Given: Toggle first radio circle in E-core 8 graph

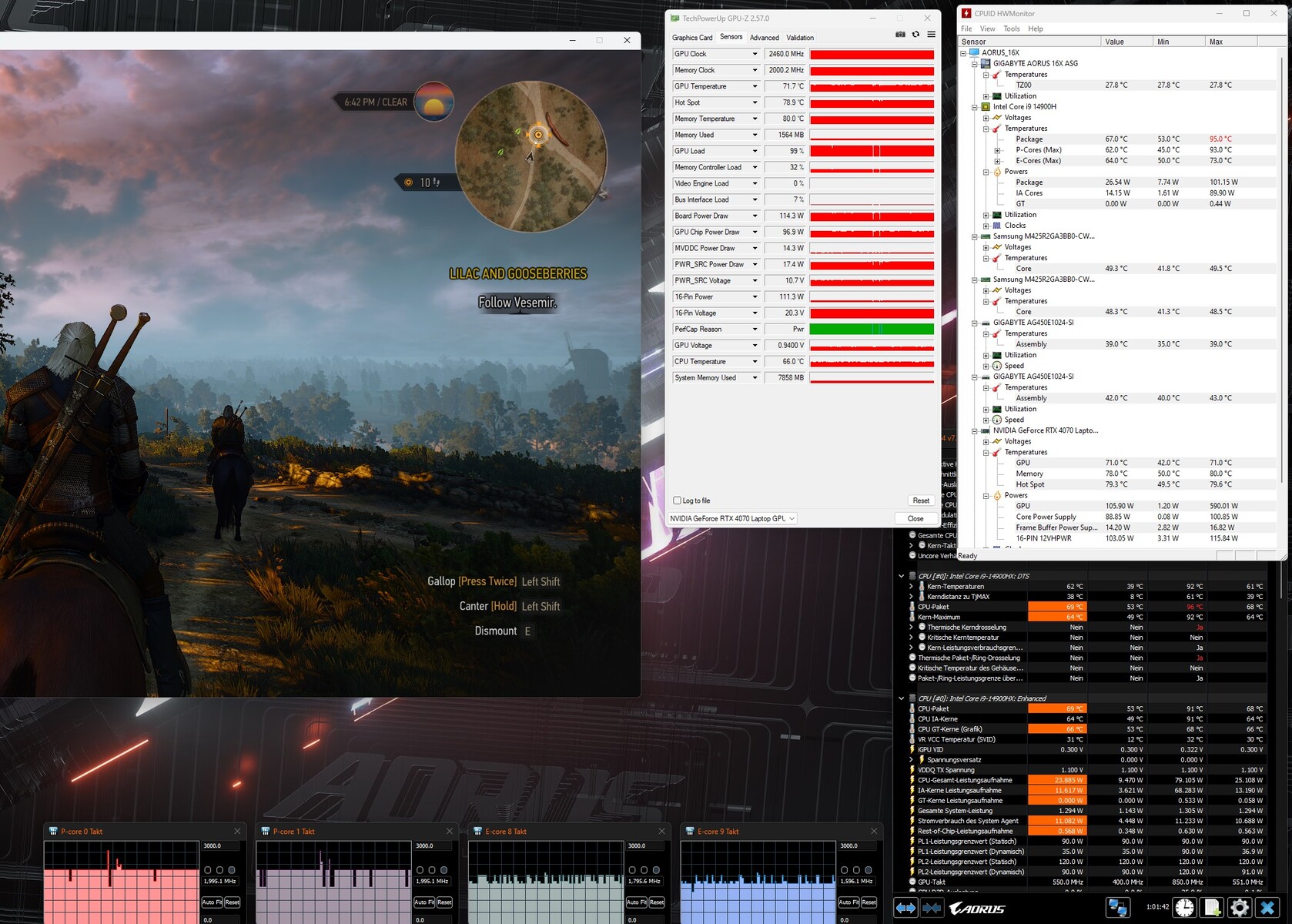Looking at the screenshot, I should click(x=633, y=870).
